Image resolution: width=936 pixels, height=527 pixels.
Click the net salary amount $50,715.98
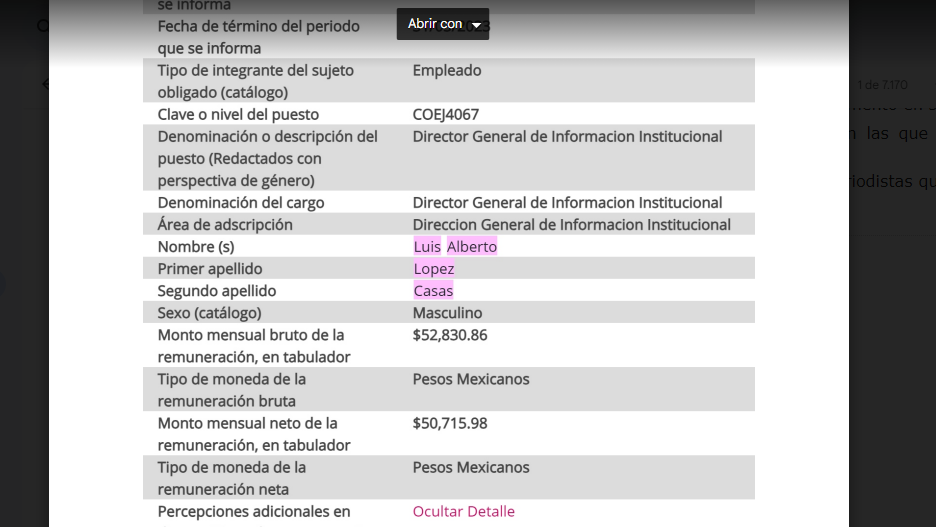450,423
